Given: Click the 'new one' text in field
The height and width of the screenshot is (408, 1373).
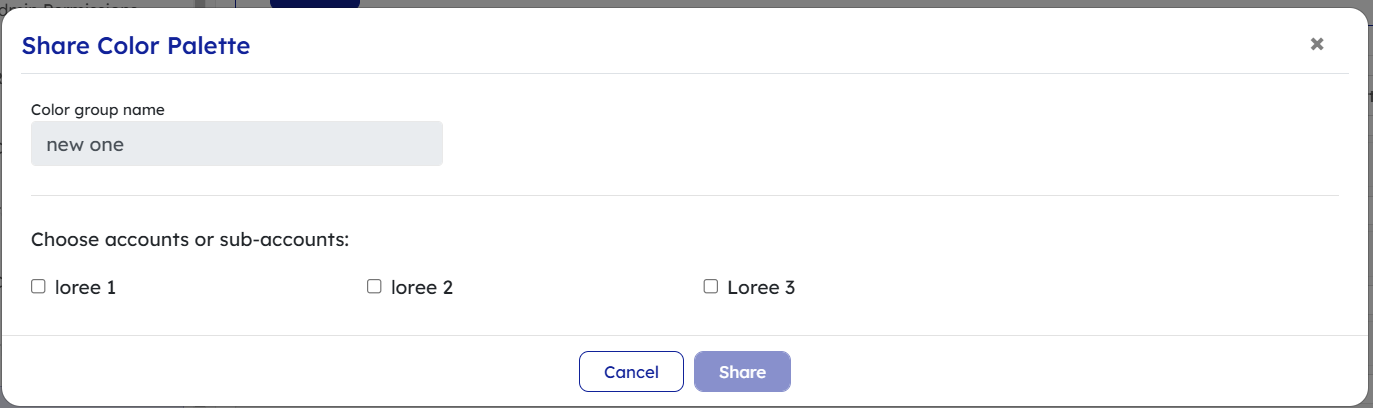Looking at the screenshot, I should point(85,144).
